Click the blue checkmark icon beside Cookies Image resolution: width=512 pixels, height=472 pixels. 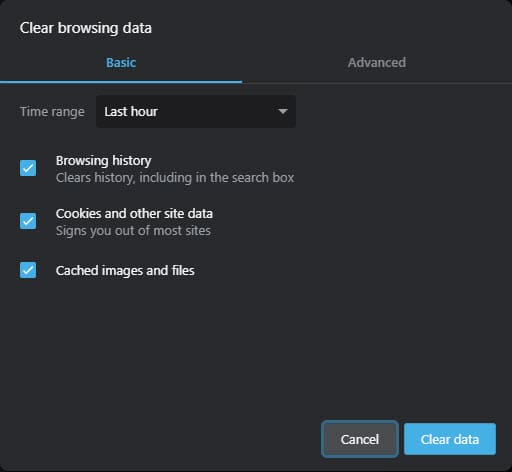coord(28,221)
